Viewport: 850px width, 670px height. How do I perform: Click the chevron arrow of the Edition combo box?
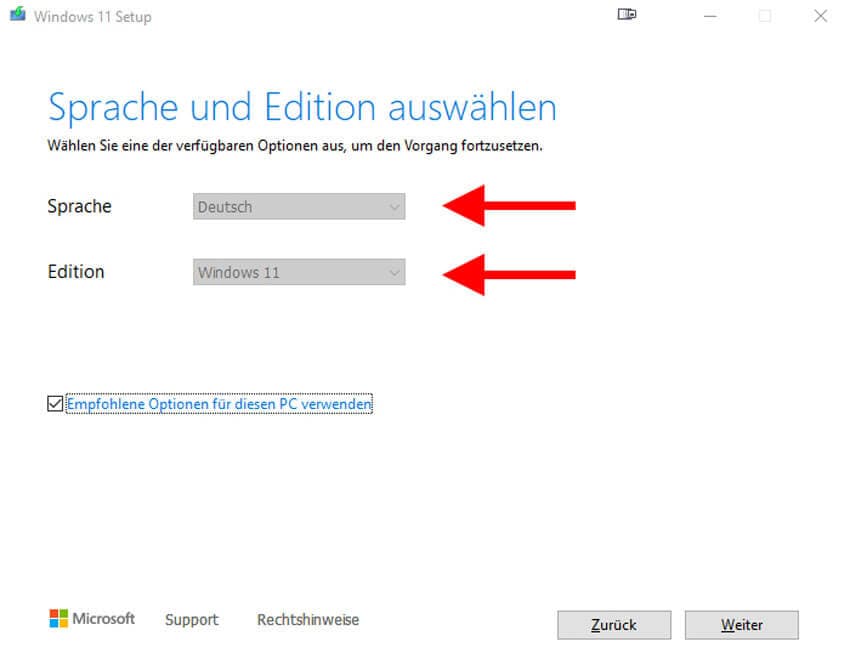[x=393, y=272]
